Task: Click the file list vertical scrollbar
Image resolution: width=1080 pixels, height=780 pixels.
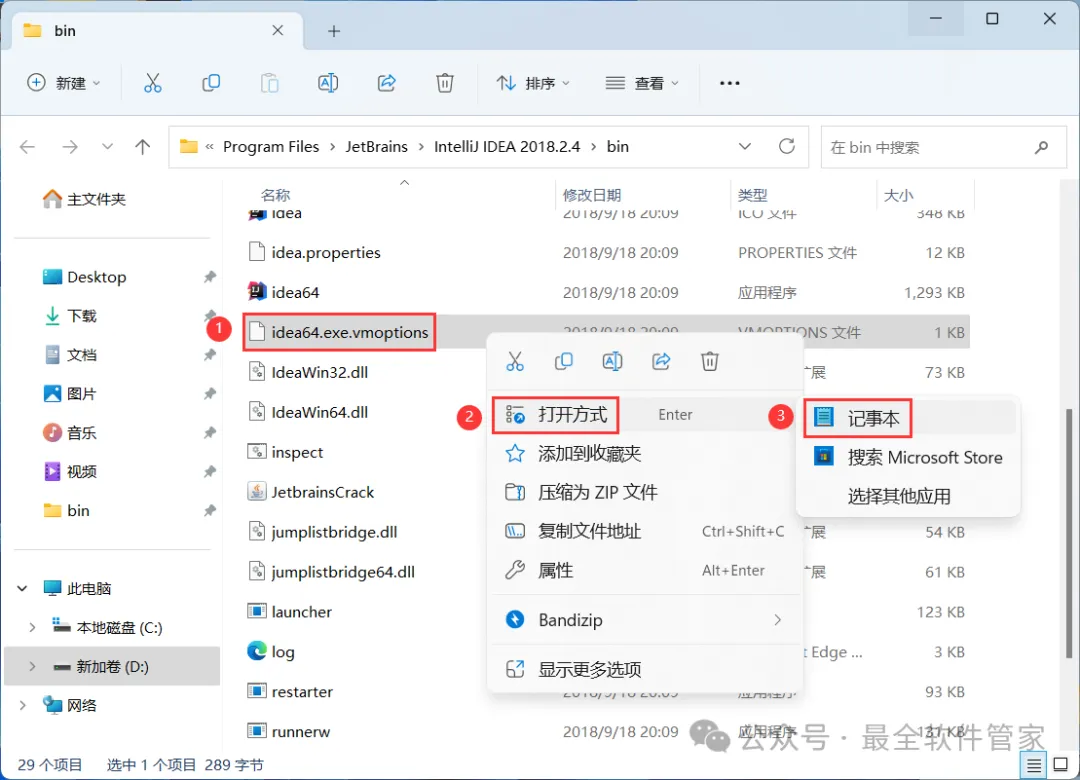Action: (1069, 534)
